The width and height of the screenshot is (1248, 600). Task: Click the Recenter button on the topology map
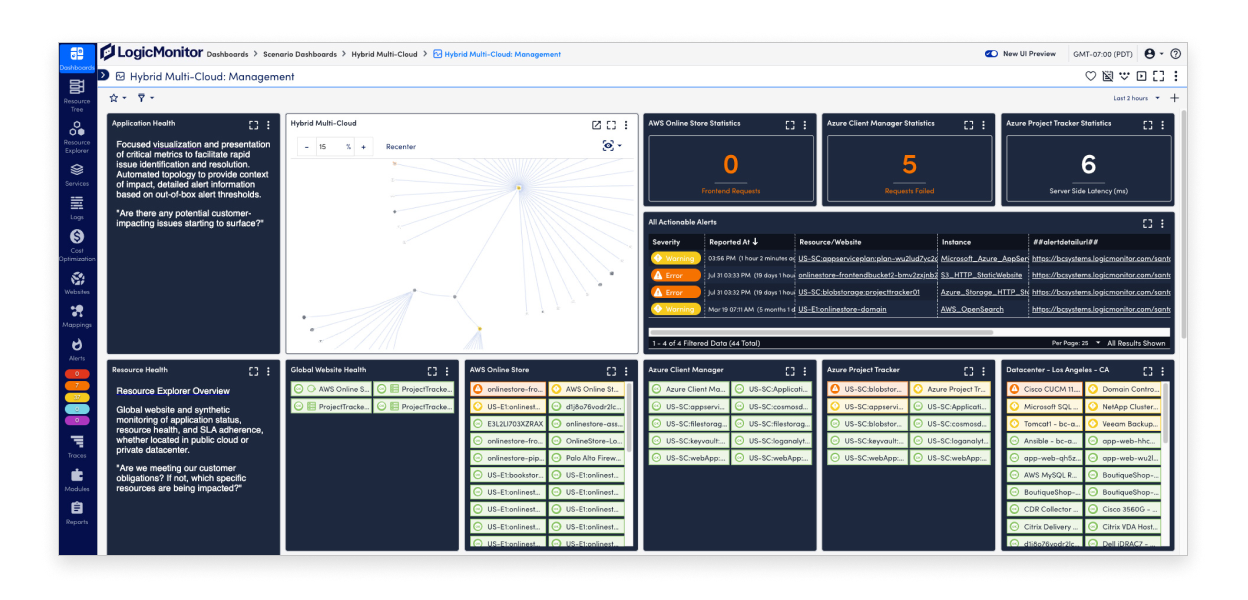[400, 145]
